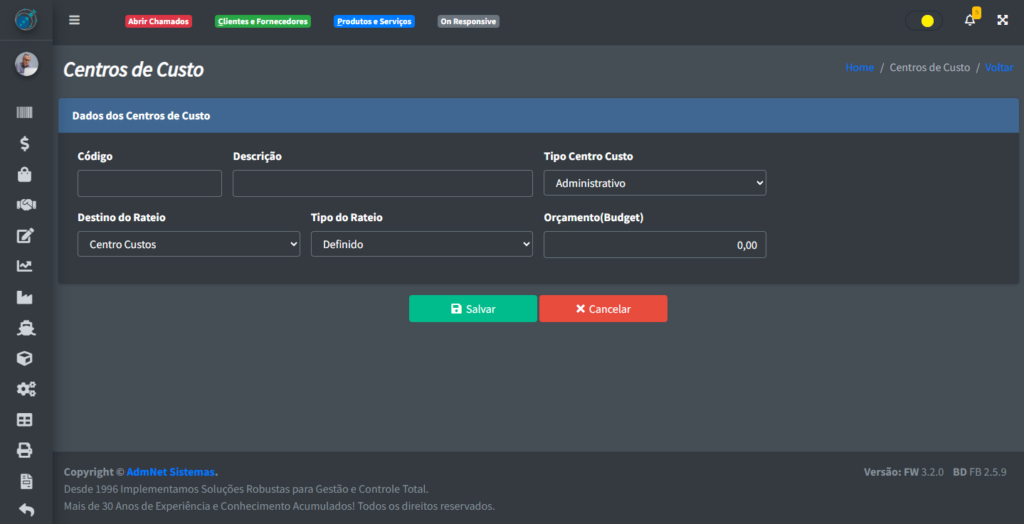Enter fullscreen with the expand icon
Screen dimensions: 1024x524
coord(1002,20)
